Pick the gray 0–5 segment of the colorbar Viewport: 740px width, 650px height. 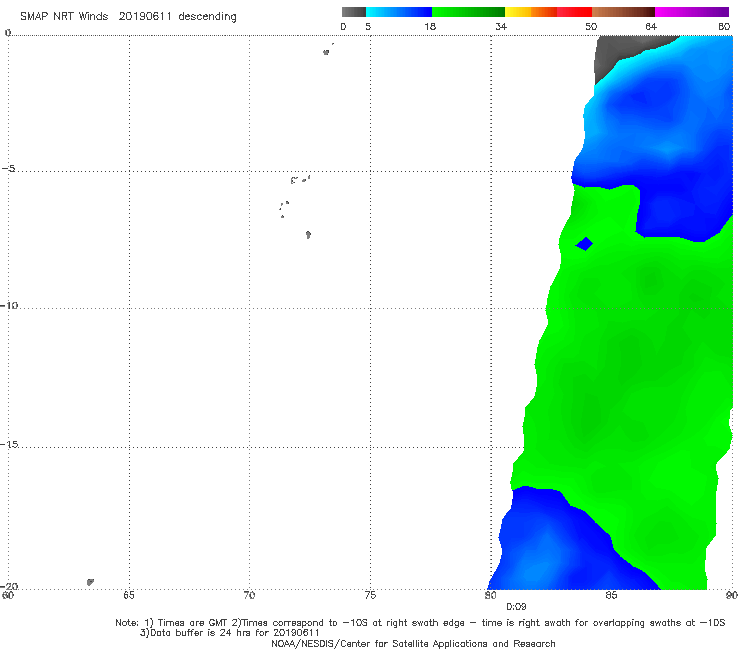click(x=353, y=12)
